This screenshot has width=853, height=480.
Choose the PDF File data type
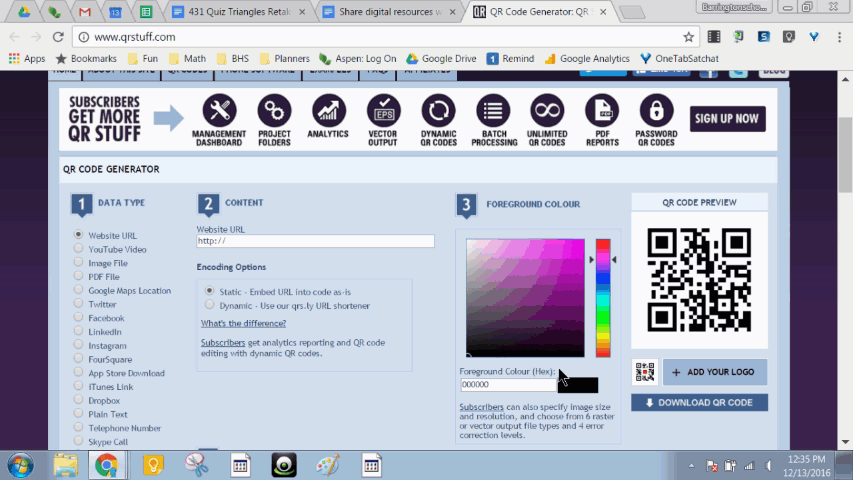coord(78,276)
